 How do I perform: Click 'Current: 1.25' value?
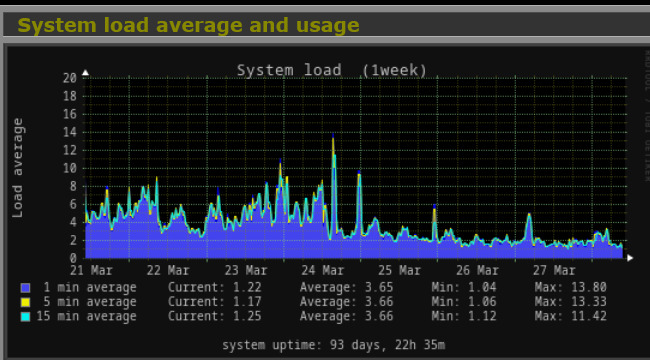215,316
